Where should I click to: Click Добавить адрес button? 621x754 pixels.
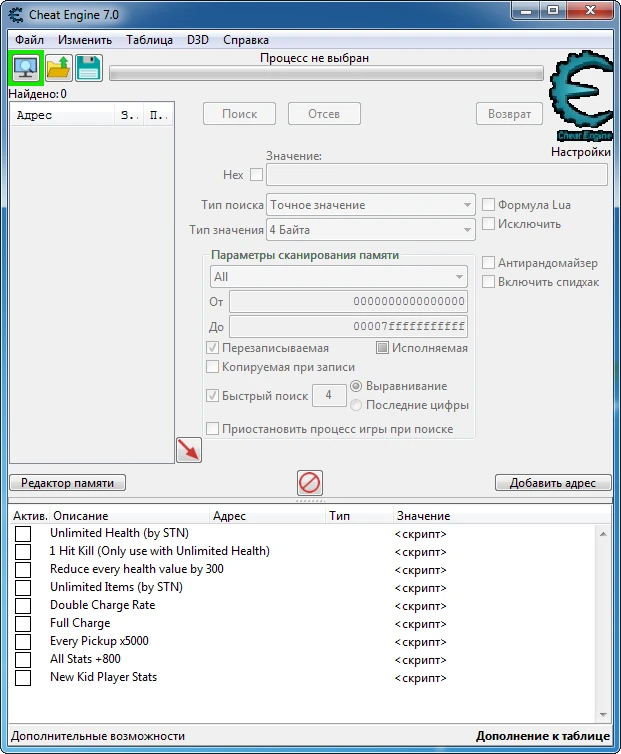[x=553, y=483]
